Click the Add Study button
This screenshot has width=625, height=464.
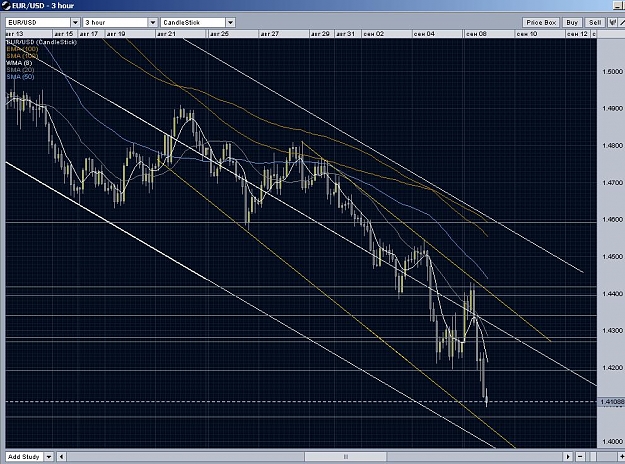point(24,457)
